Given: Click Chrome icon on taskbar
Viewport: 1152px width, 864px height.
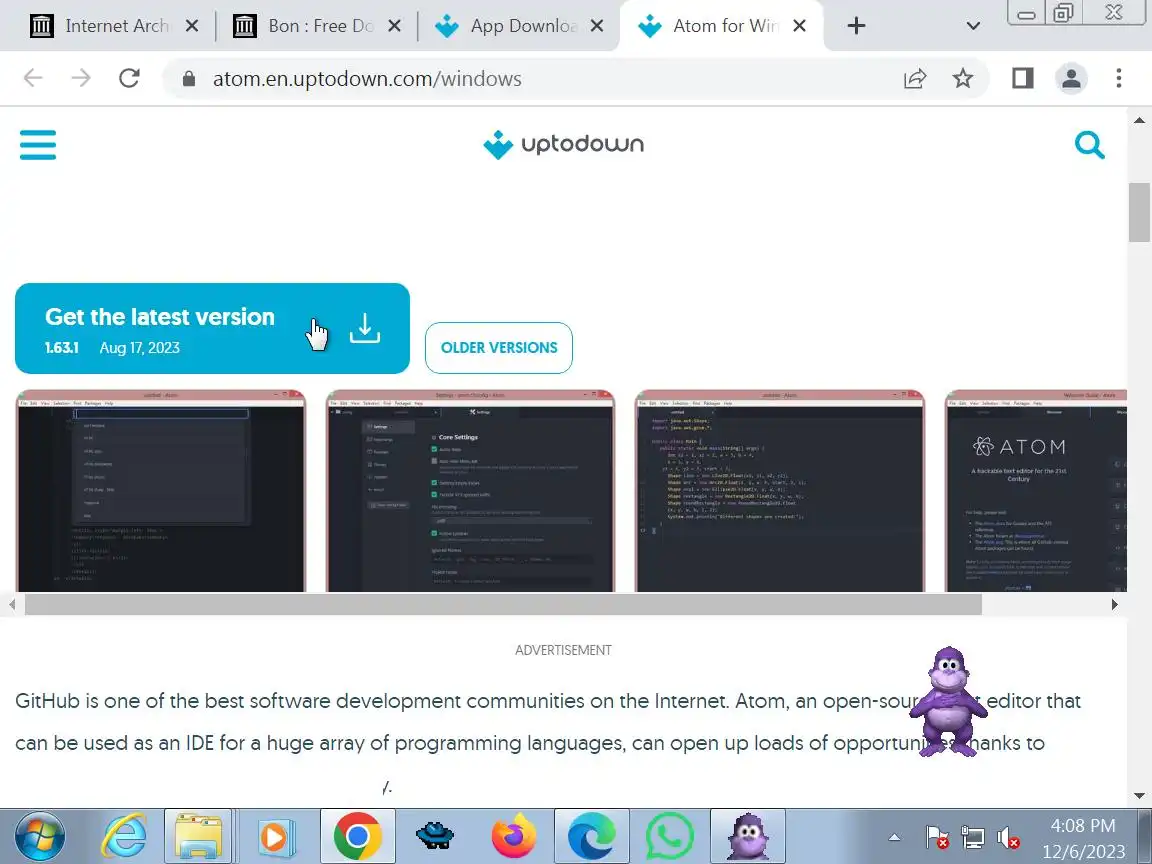Looking at the screenshot, I should [358, 836].
